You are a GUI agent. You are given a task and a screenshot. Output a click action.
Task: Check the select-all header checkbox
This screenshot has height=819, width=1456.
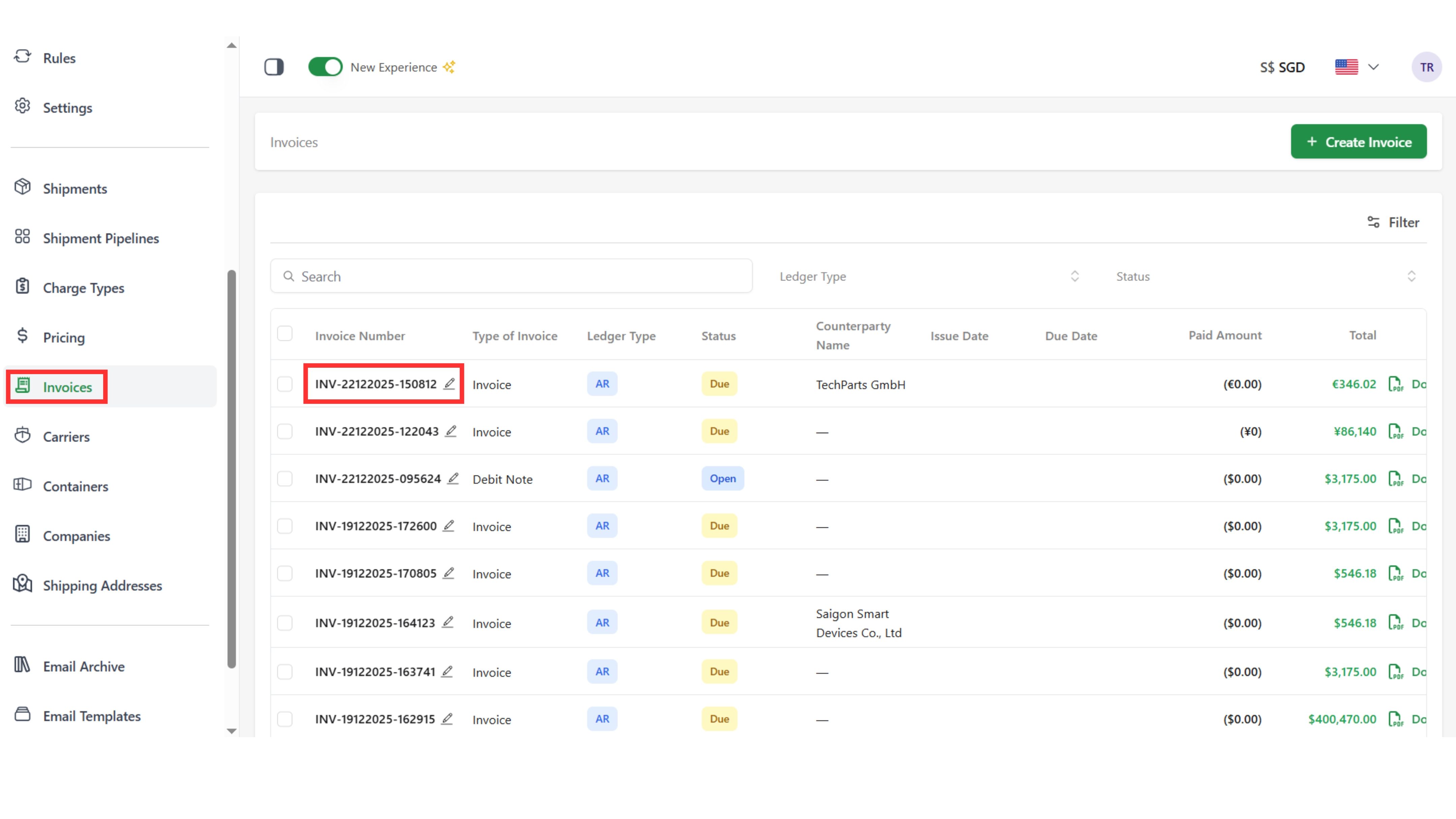(285, 334)
